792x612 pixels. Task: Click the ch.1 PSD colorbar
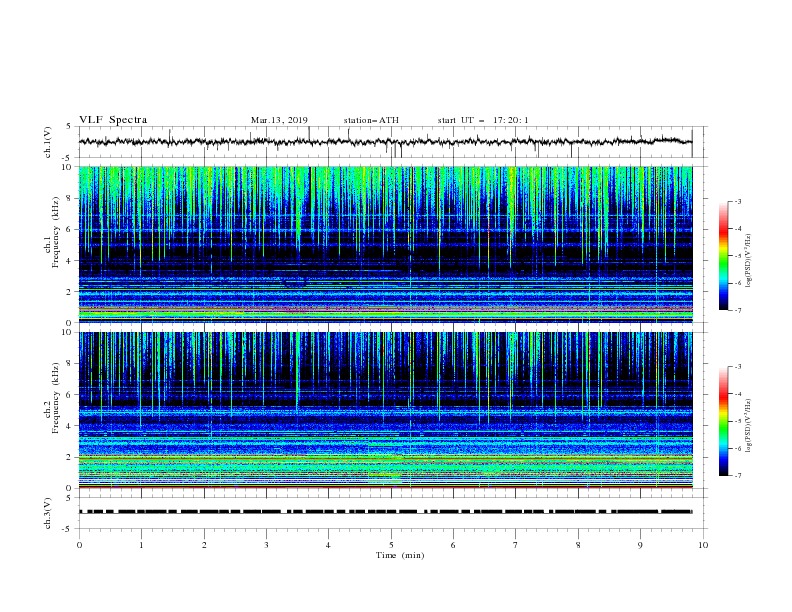[723, 256]
